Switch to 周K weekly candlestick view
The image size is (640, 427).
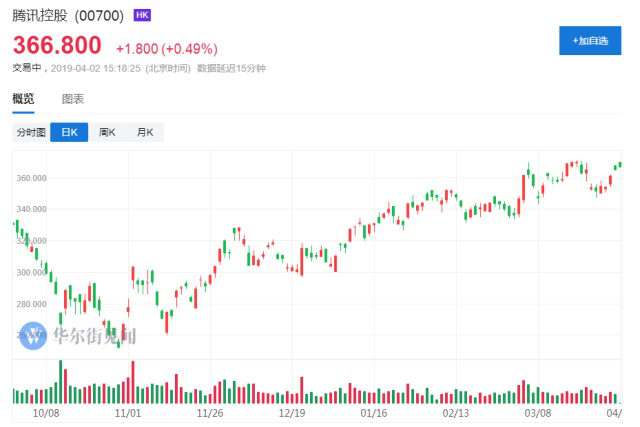(x=107, y=132)
